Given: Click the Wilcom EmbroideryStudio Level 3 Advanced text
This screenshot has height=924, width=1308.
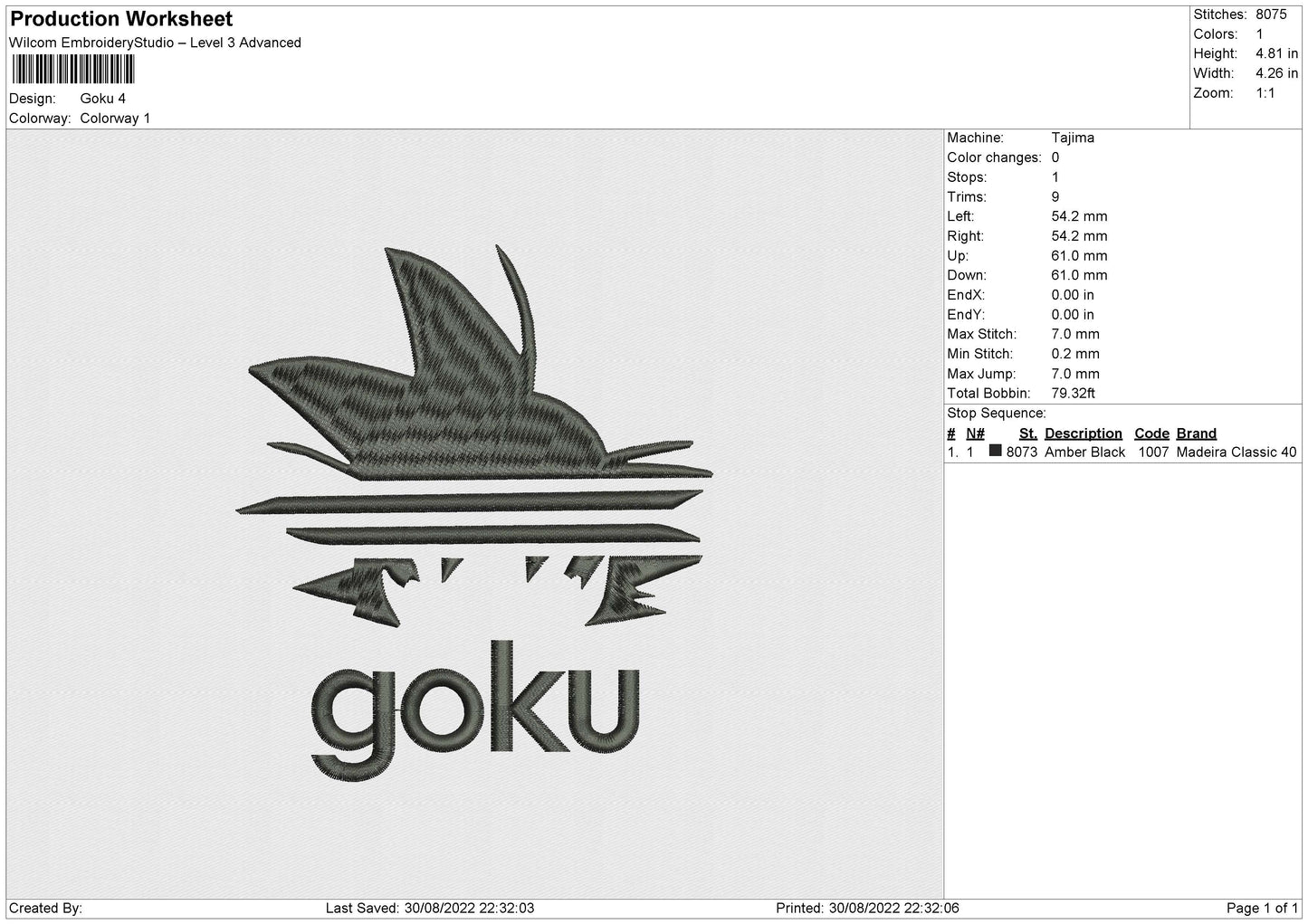Looking at the screenshot, I should coord(155,43).
